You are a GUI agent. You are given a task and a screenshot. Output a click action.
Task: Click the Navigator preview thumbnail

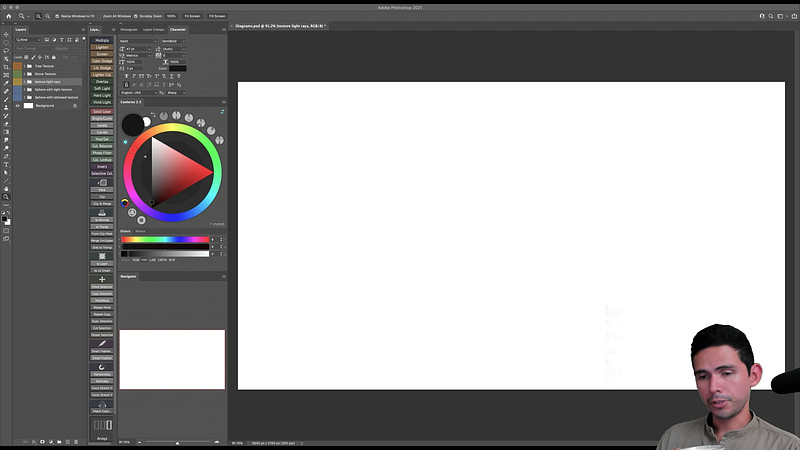tap(172, 359)
